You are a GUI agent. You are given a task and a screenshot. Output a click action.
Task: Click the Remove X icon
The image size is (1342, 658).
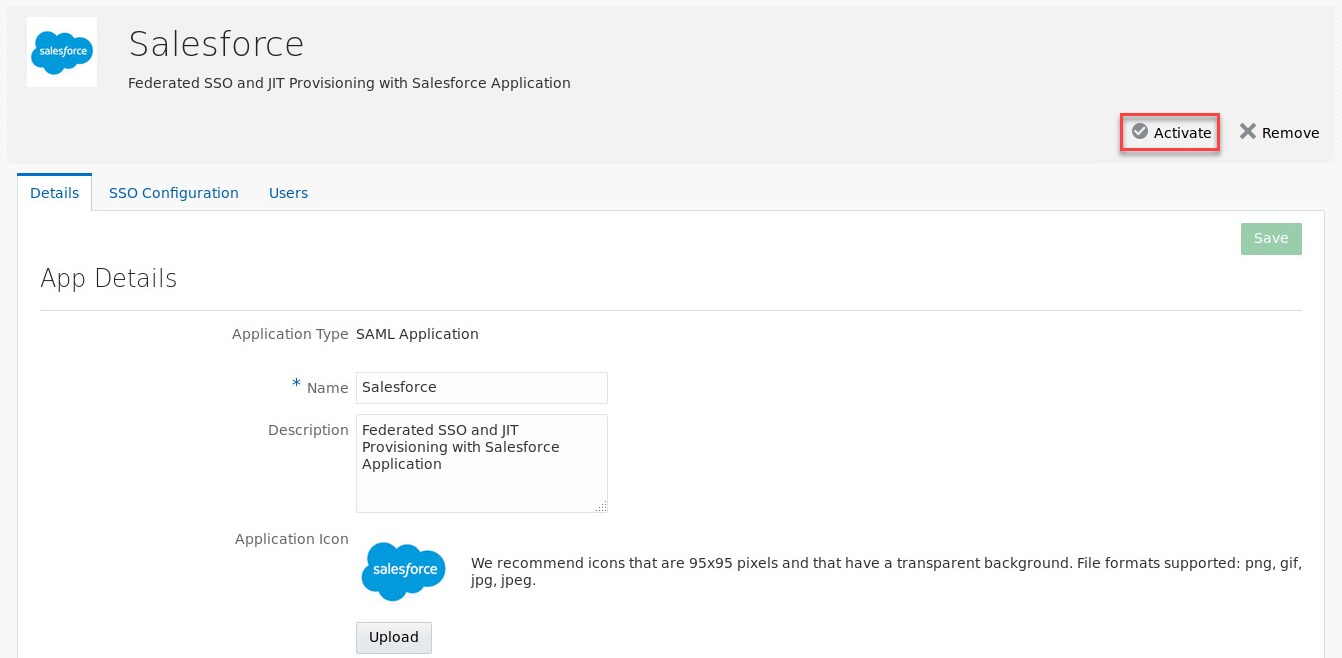tap(1247, 131)
